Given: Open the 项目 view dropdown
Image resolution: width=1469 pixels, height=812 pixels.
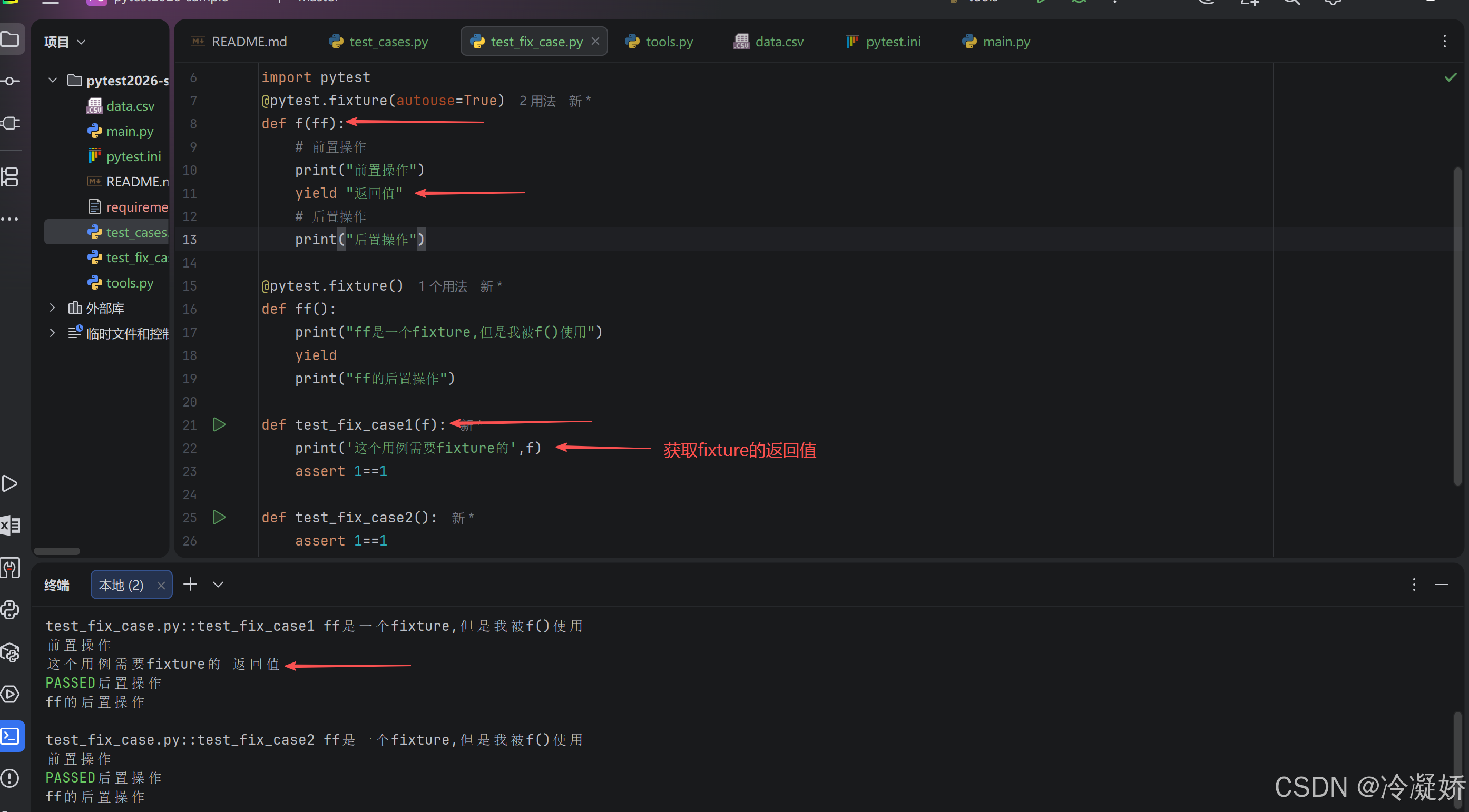Looking at the screenshot, I should point(65,42).
